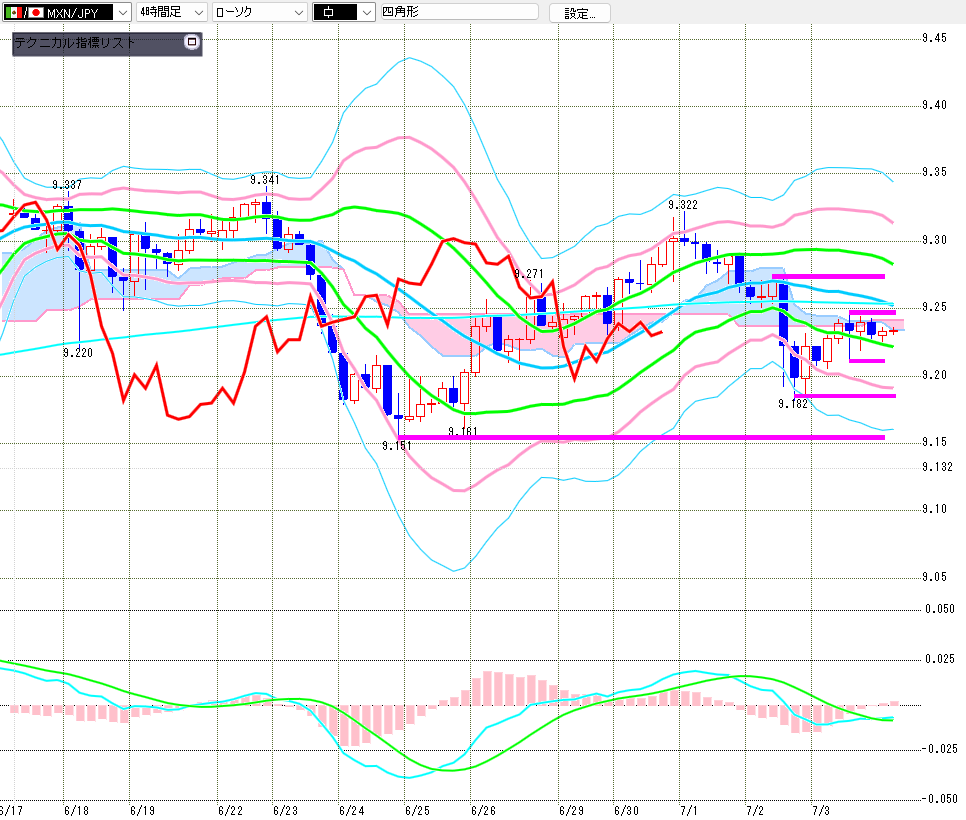Click the 9.220 low price label
966x820 pixels.
click(78, 352)
